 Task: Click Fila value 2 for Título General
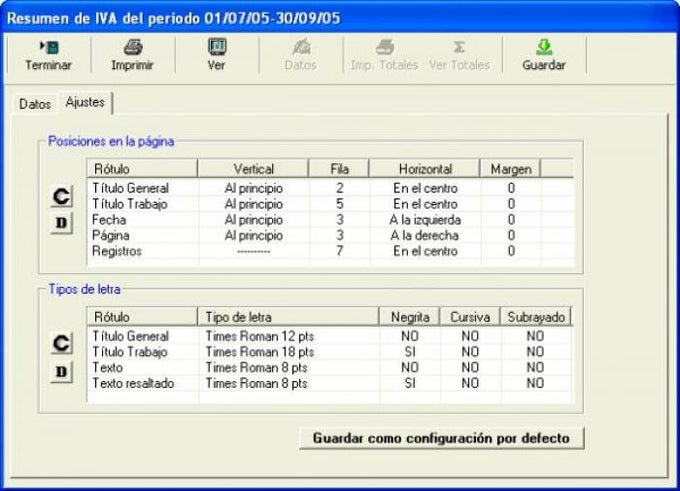click(340, 188)
